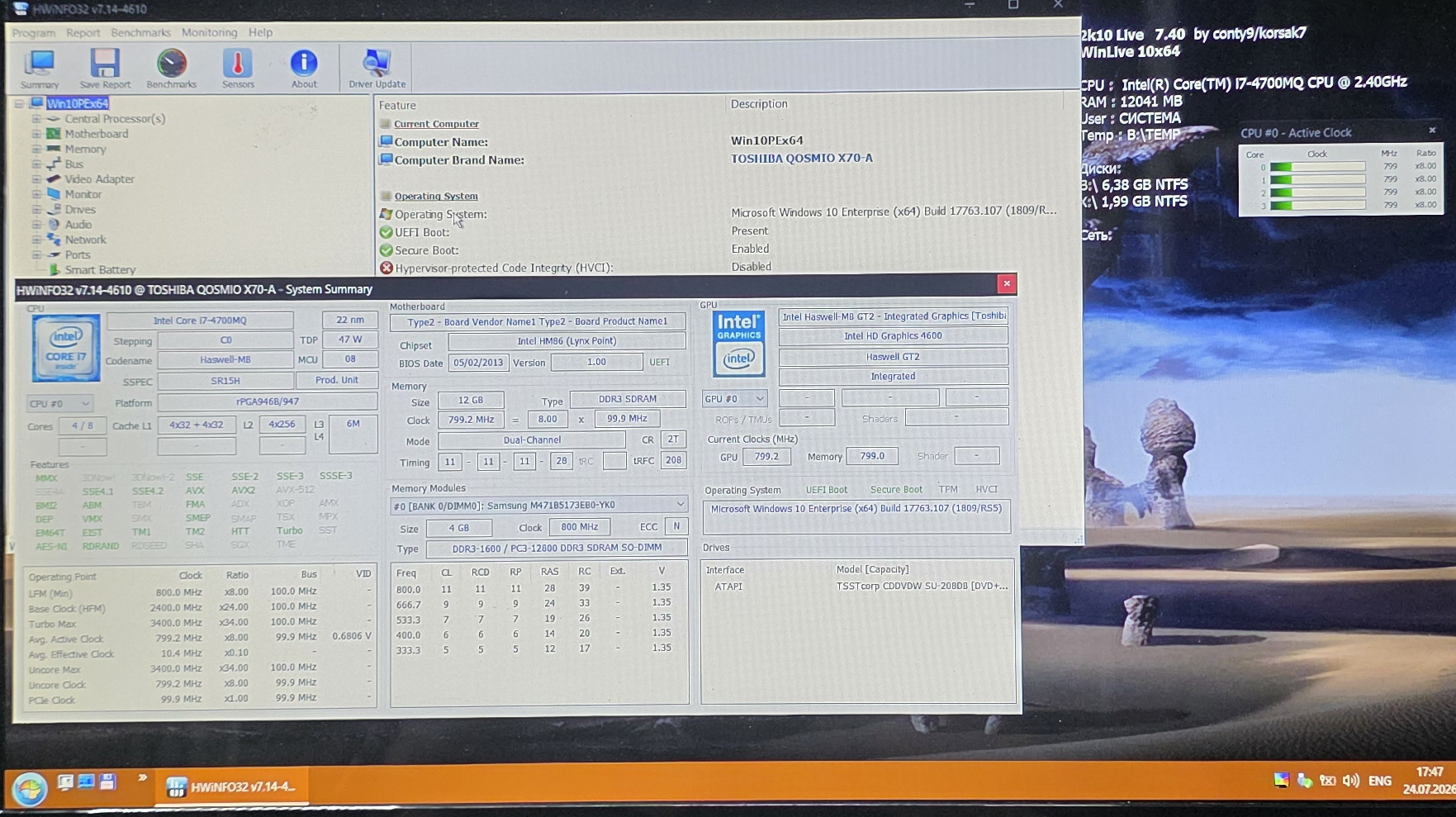The width and height of the screenshot is (1456, 817).
Task: Click the UEFI Boot green check icon
Action: click(386, 232)
